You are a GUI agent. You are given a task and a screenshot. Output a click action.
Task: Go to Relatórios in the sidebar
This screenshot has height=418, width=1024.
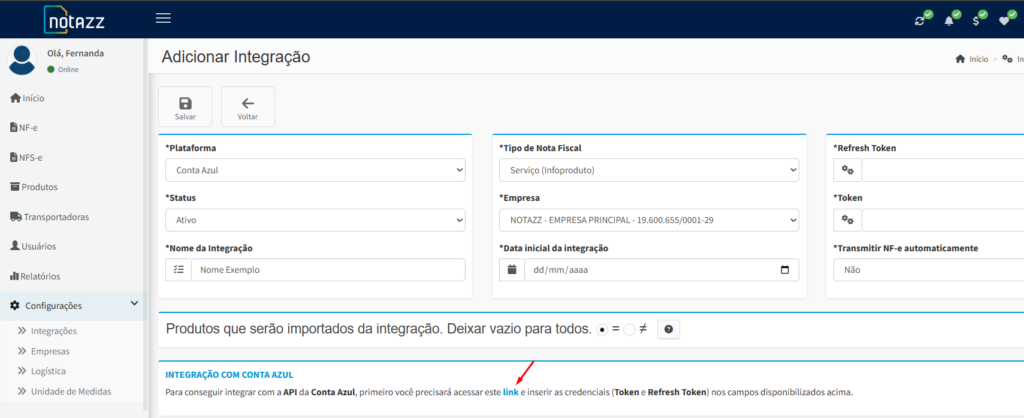tap(40, 276)
